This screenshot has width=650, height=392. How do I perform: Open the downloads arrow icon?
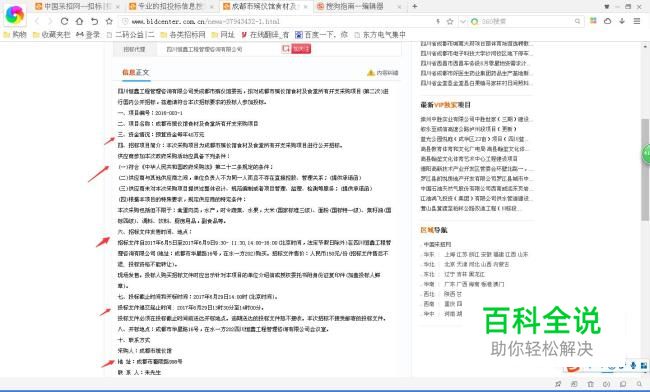coord(622,21)
